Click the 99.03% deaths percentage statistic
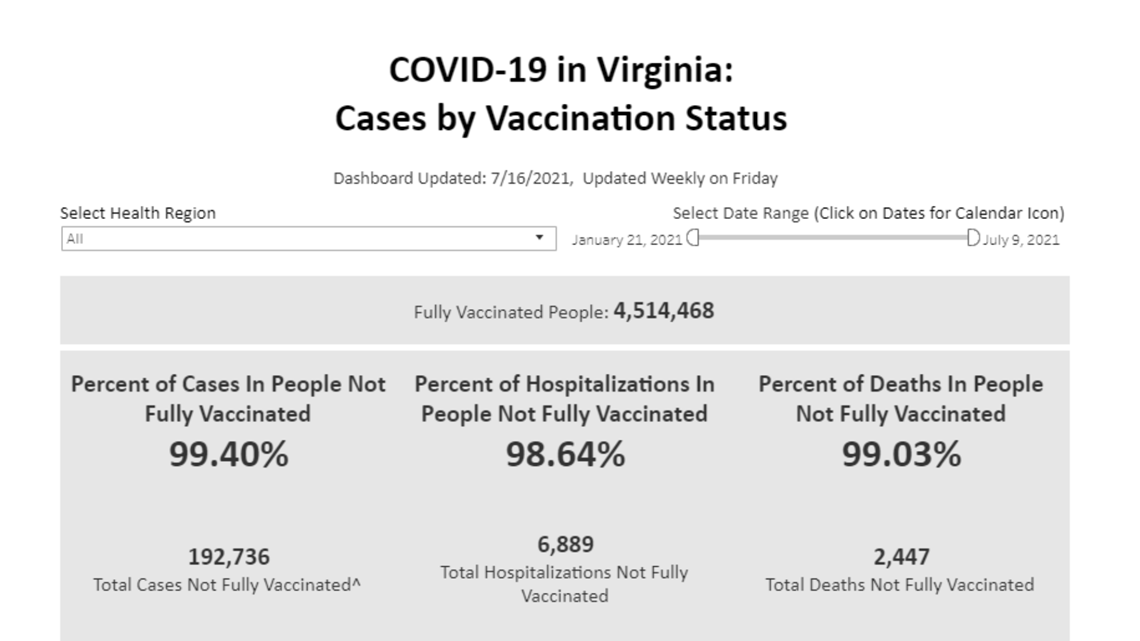Viewport: 1140px width, 641px height. click(x=901, y=454)
